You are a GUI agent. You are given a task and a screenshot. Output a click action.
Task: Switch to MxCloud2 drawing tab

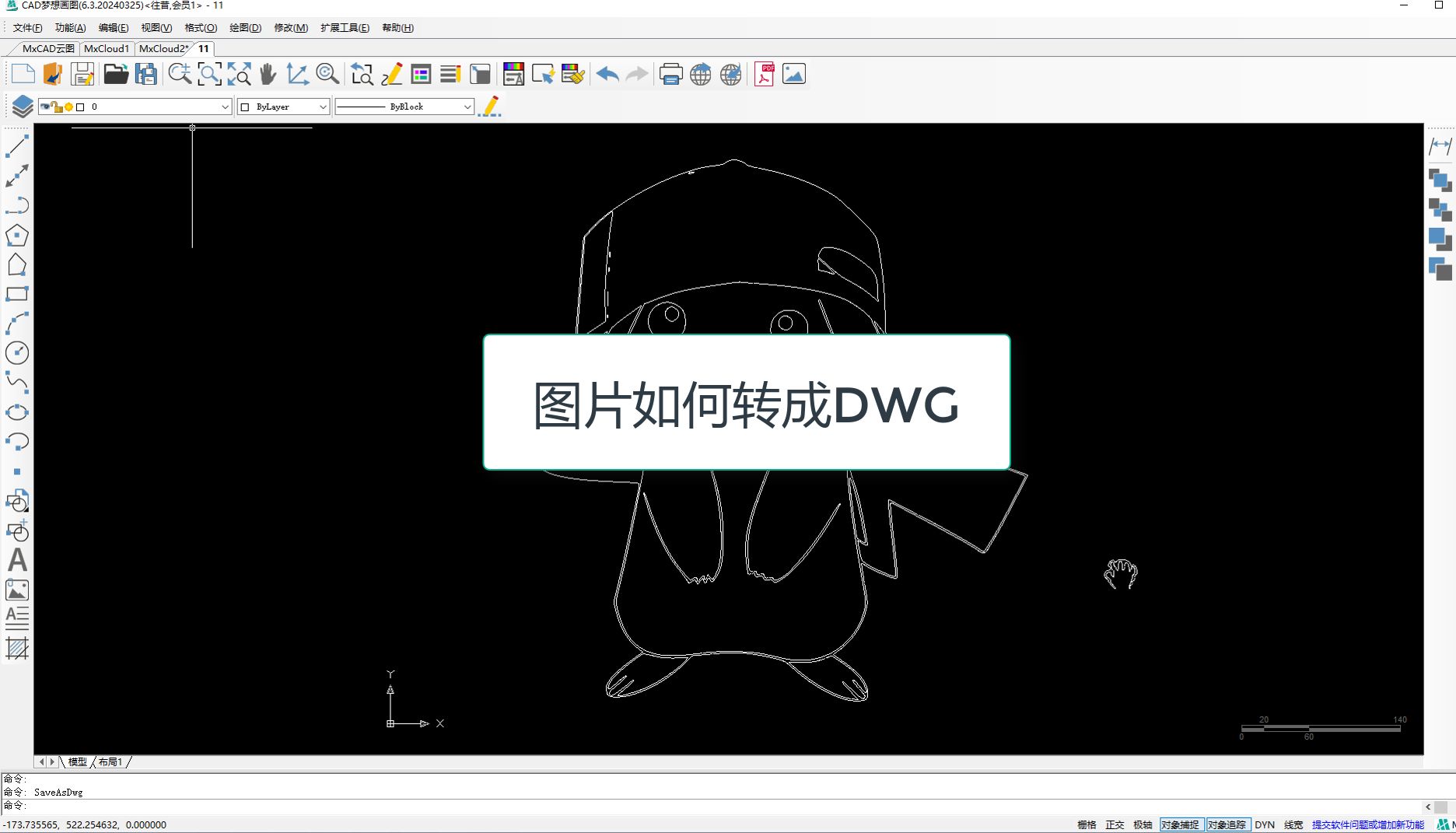click(163, 48)
